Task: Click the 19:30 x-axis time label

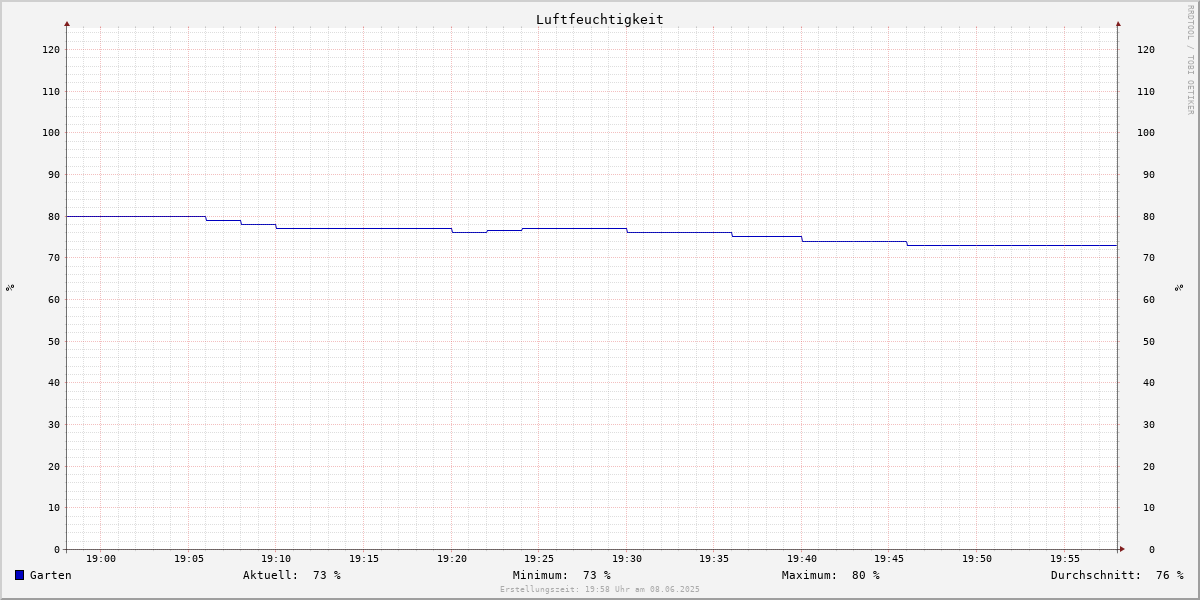Action: 627,559
